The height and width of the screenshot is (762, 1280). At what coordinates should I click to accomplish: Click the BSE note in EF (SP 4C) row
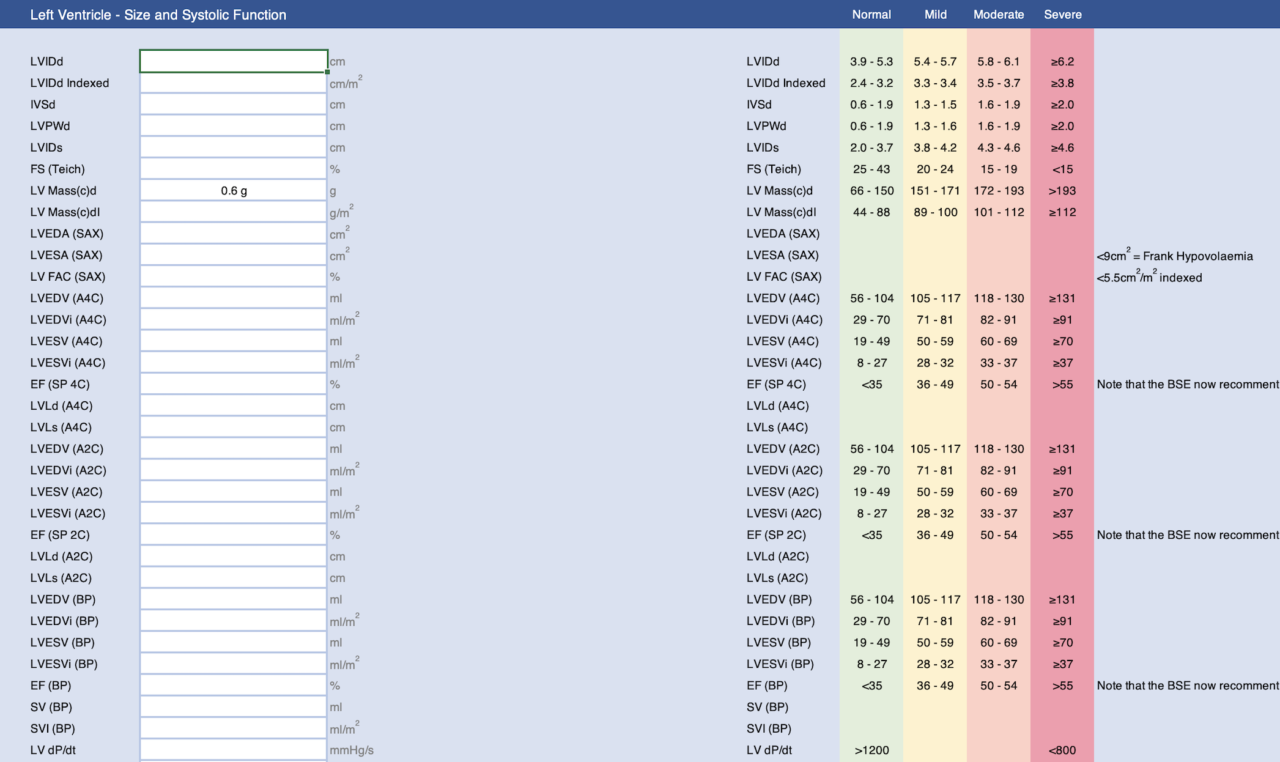[x=1187, y=384]
